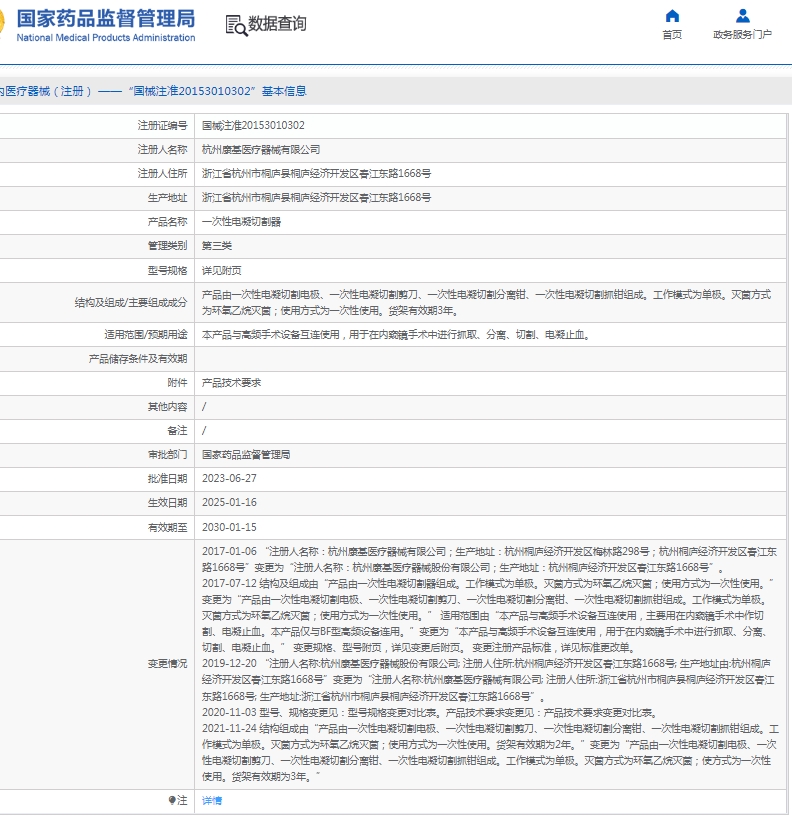Click the 数据查询 search icon
This screenshot has width=792, height=822.
[x=236, y=25]
